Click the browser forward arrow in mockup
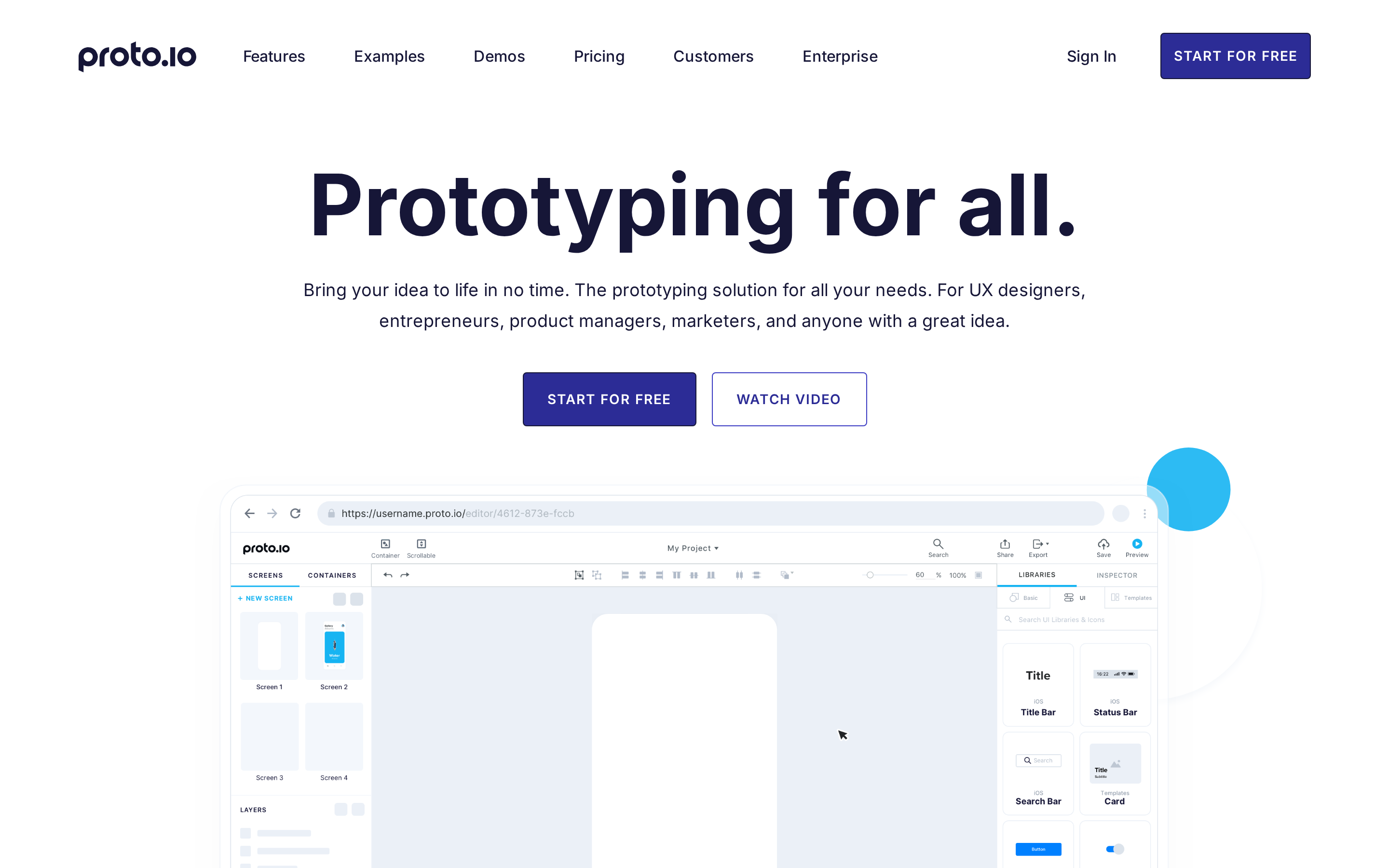Viewport: 1389px width, 868px height. [x=272, y=513]
